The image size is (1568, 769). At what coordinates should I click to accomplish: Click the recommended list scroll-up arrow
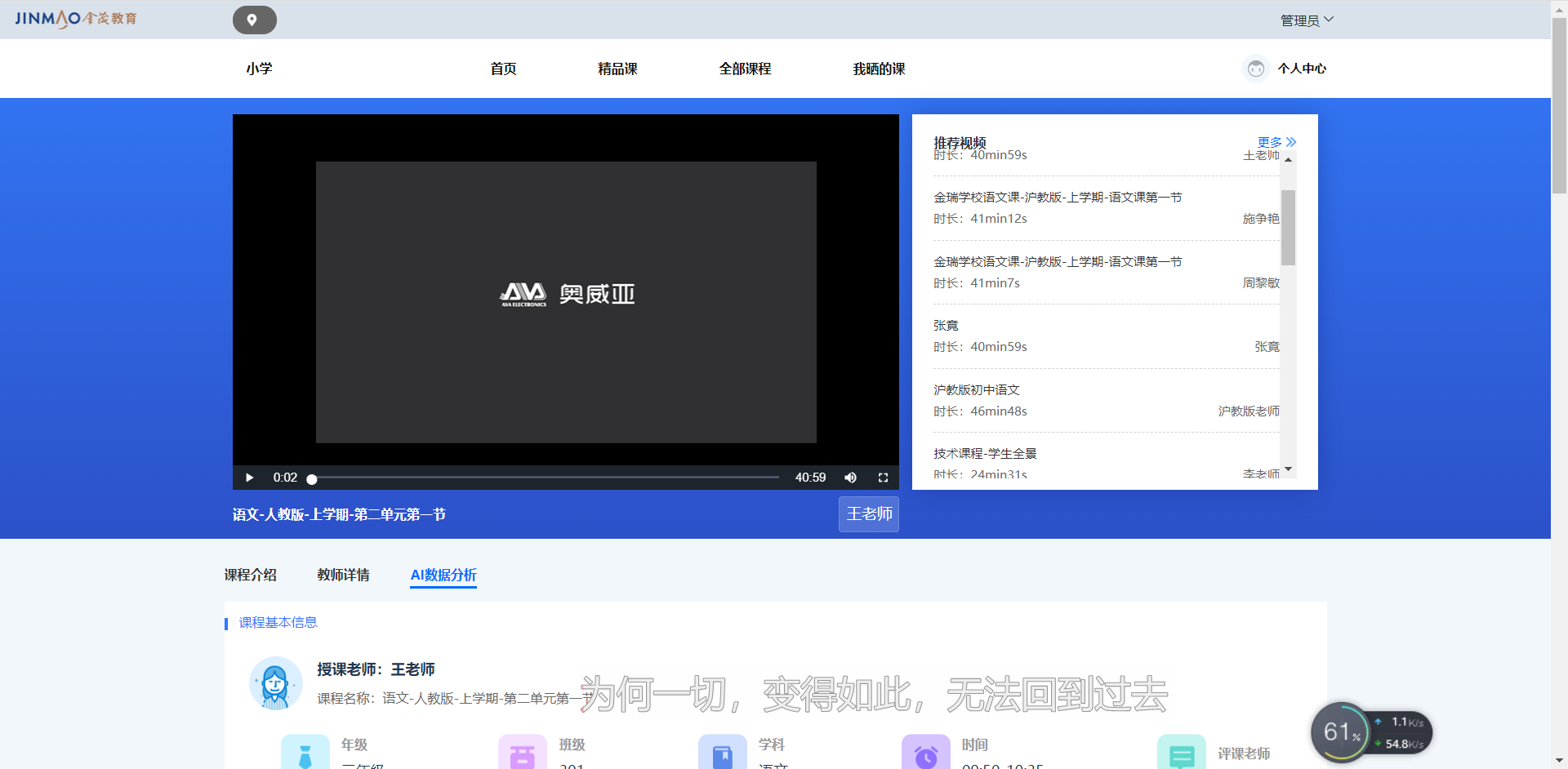(x=1288, y=160)
